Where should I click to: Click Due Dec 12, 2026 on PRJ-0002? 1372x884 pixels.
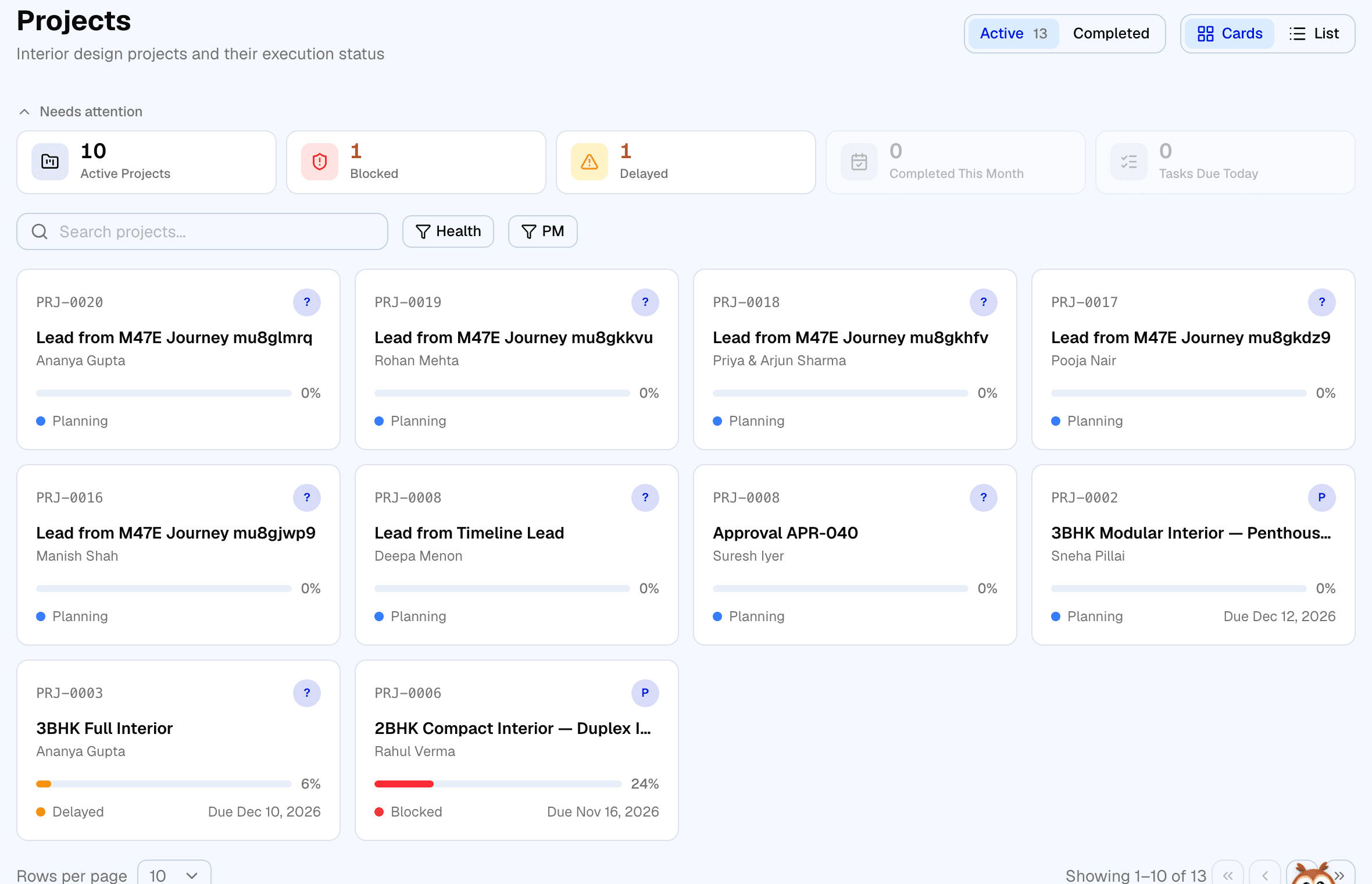point(1280,616)
